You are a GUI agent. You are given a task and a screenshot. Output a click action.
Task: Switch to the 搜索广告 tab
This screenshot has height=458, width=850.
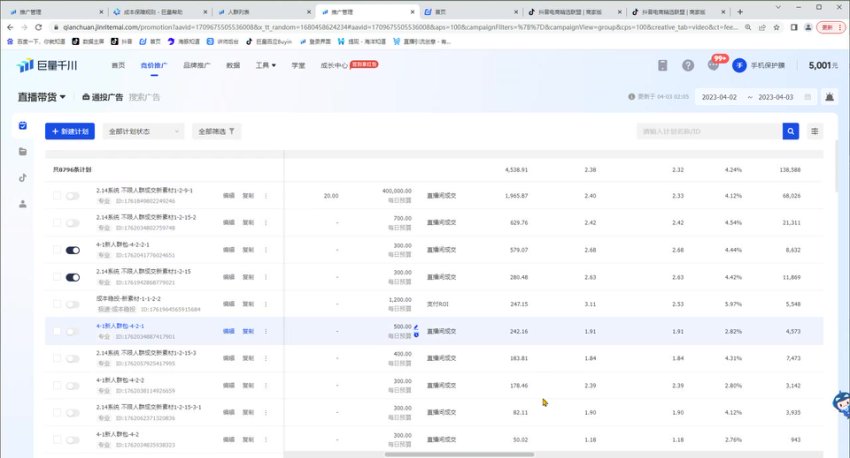pos(144,97)
